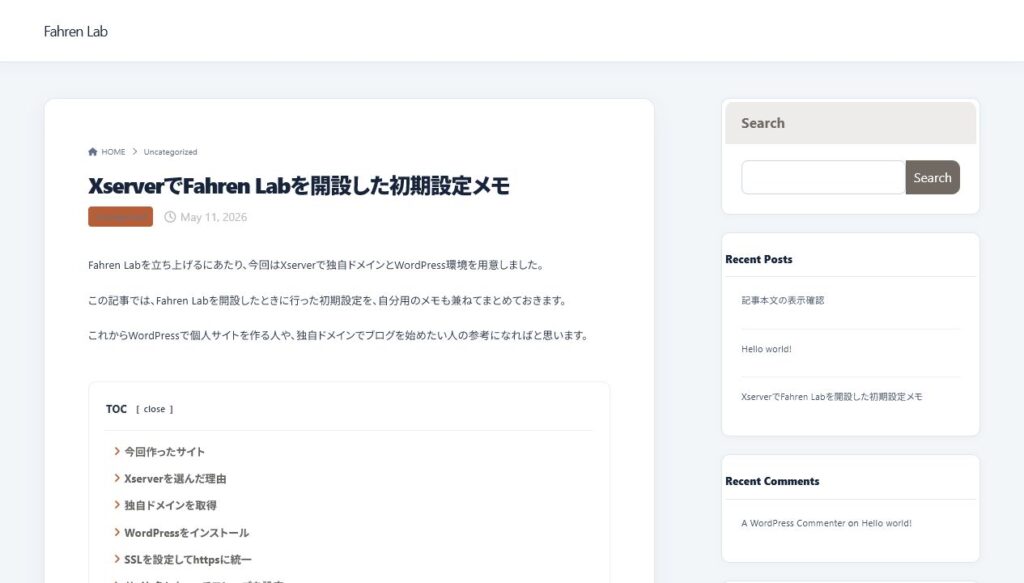
Task: Open Uncategorized breadcrumb link
Action: [170, 151]
